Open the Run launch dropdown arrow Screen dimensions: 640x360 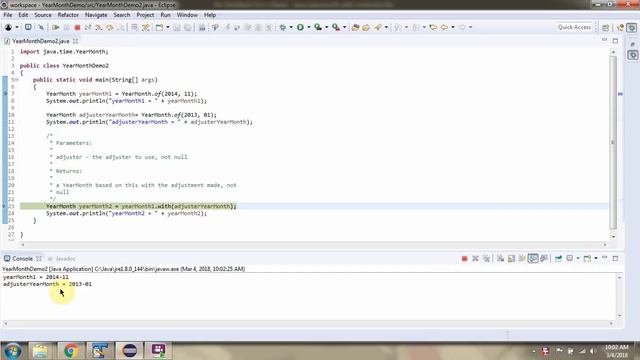coord(309,27)
